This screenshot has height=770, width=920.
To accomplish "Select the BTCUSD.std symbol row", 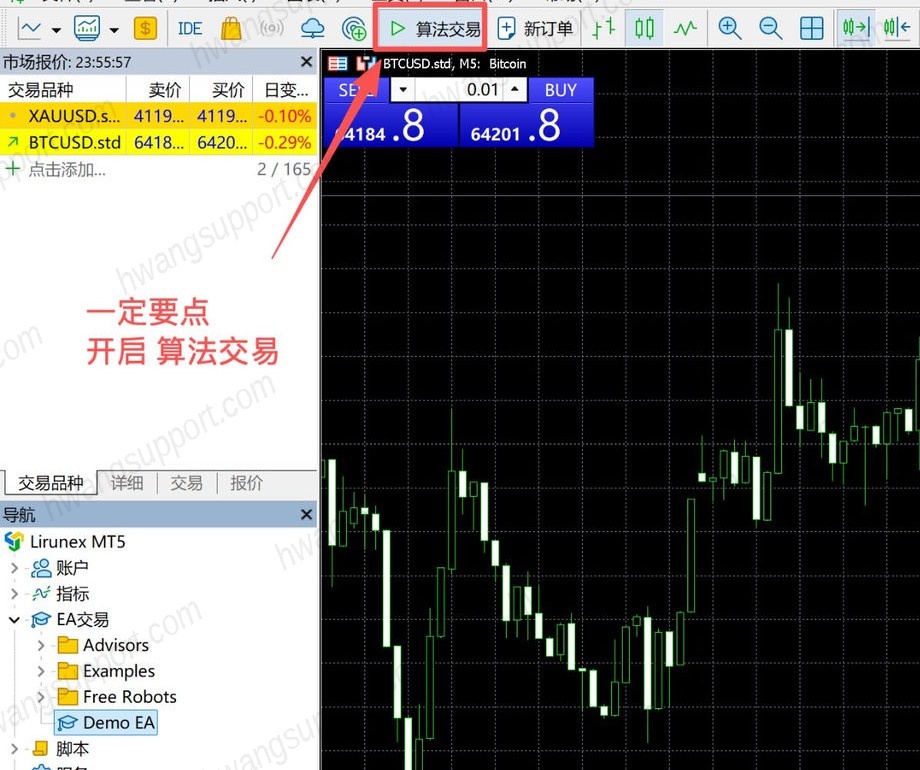I will click(158, 143).
